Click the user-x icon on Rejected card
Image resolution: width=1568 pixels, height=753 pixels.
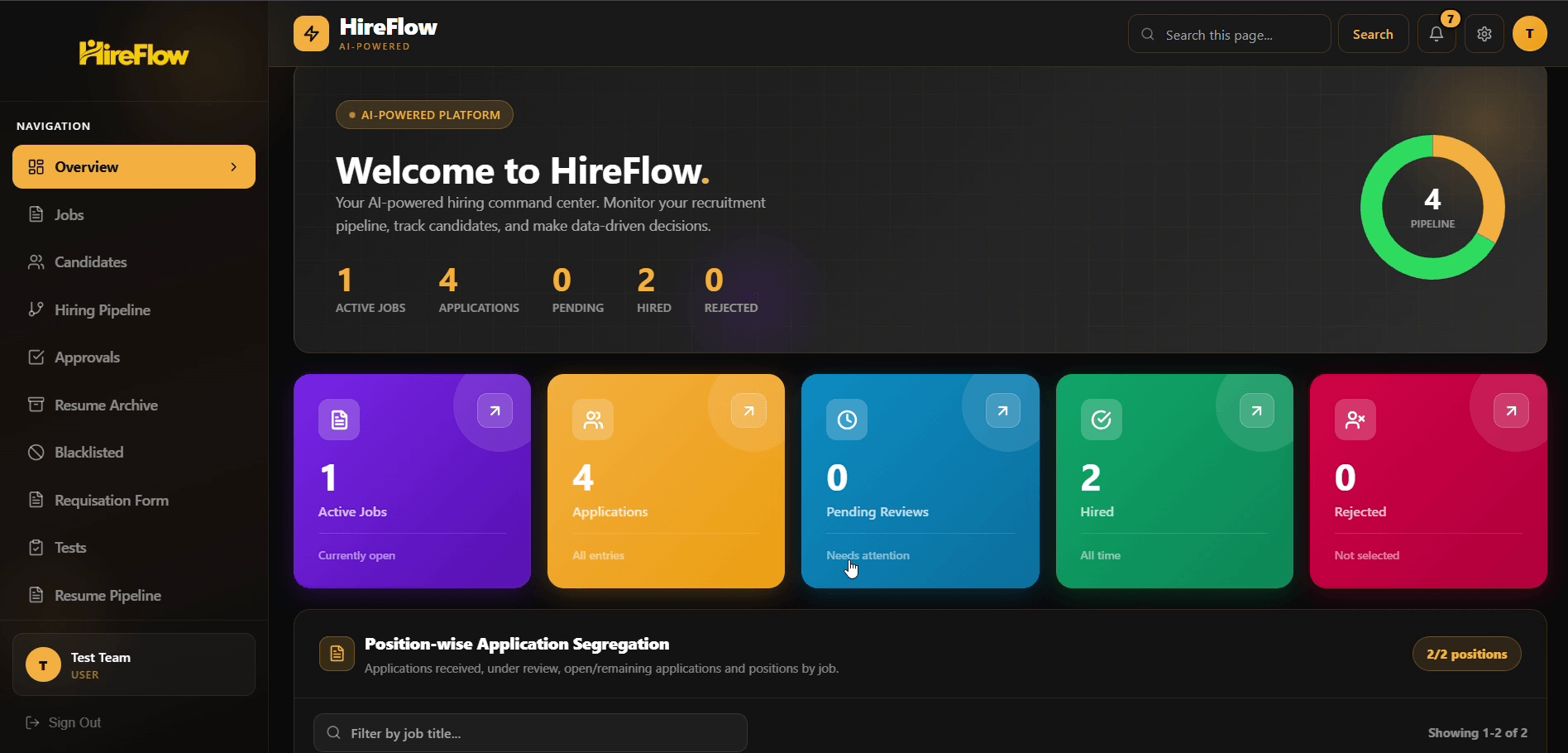(x=1355, y=420)
